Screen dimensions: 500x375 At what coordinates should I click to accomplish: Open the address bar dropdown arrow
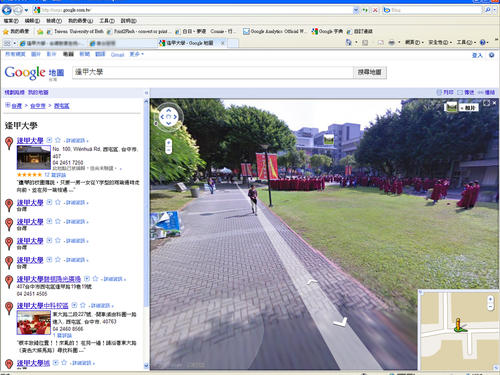[356, 10]
